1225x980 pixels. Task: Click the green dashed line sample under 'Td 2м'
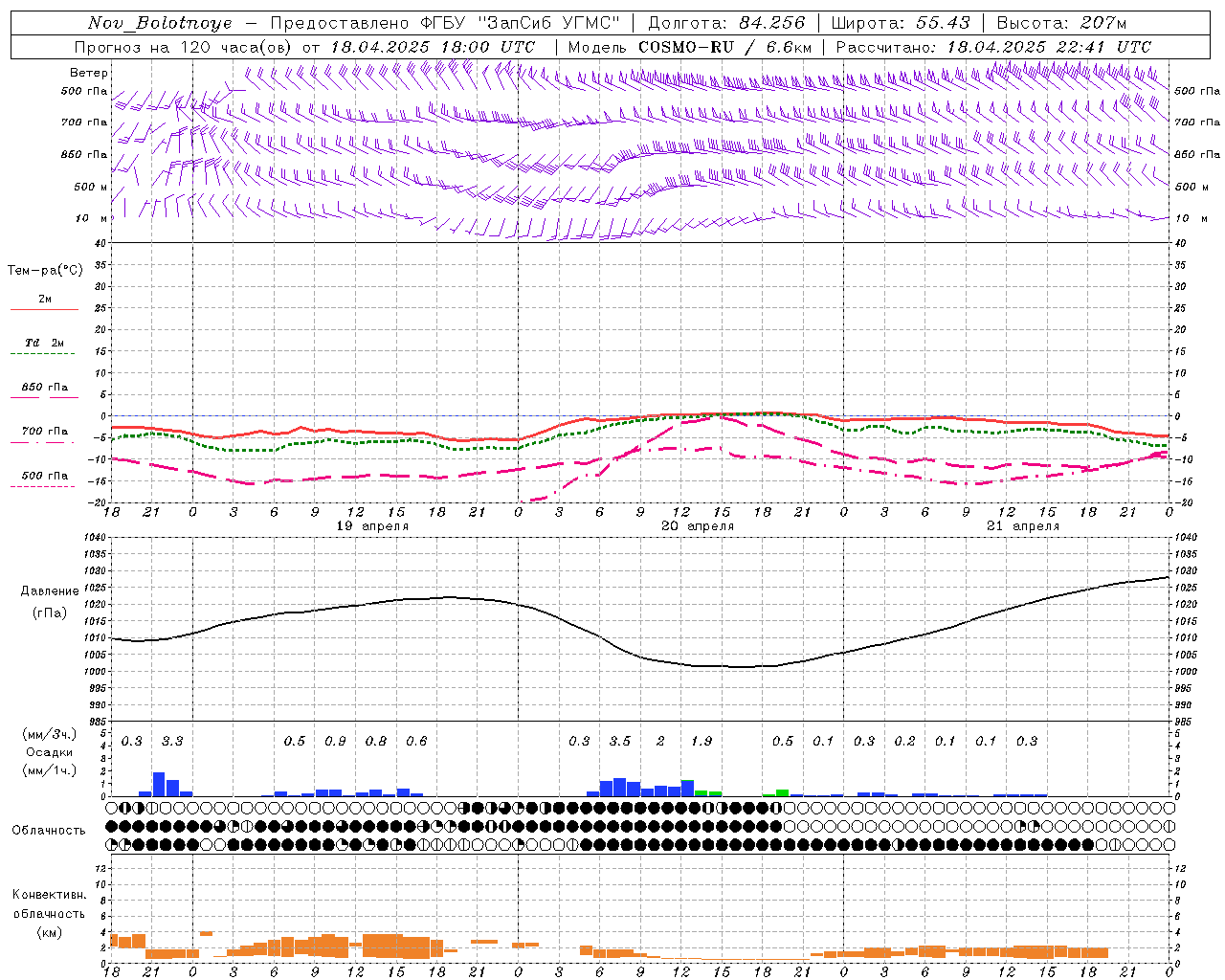(43, 354)
